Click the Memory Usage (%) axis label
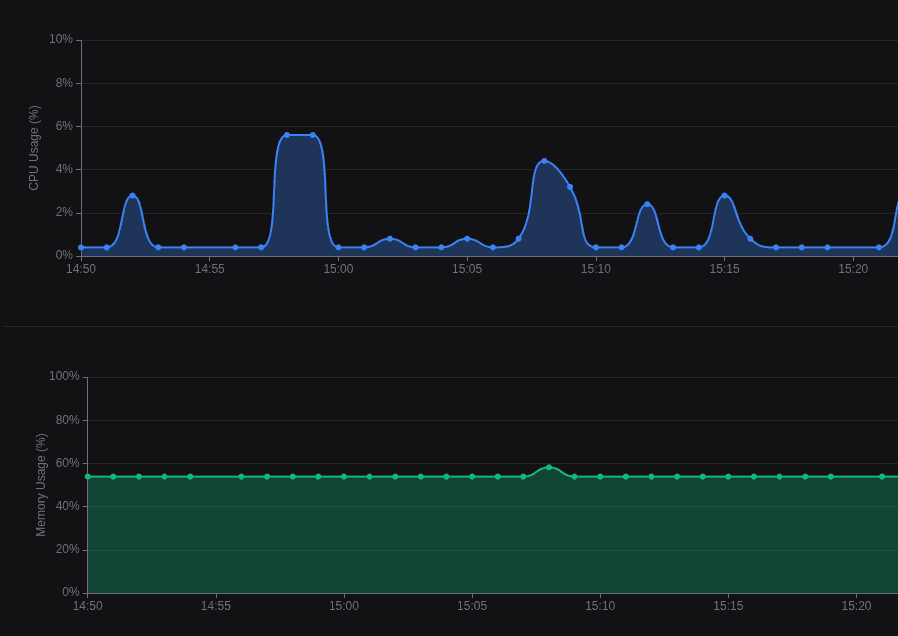The height and width of the screenshot is (636, 898). 41,483
